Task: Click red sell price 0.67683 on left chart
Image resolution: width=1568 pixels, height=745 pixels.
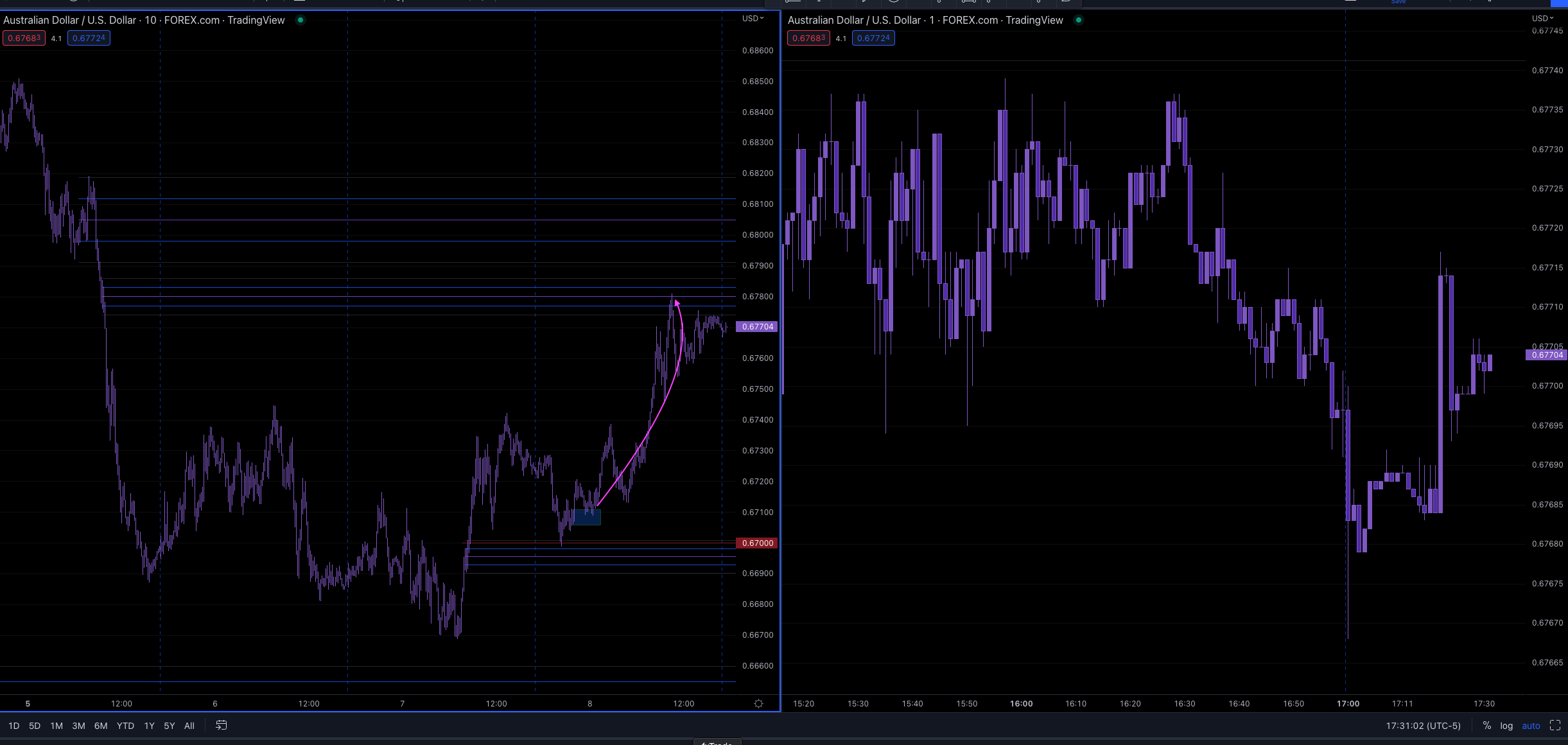Action: 24,38
